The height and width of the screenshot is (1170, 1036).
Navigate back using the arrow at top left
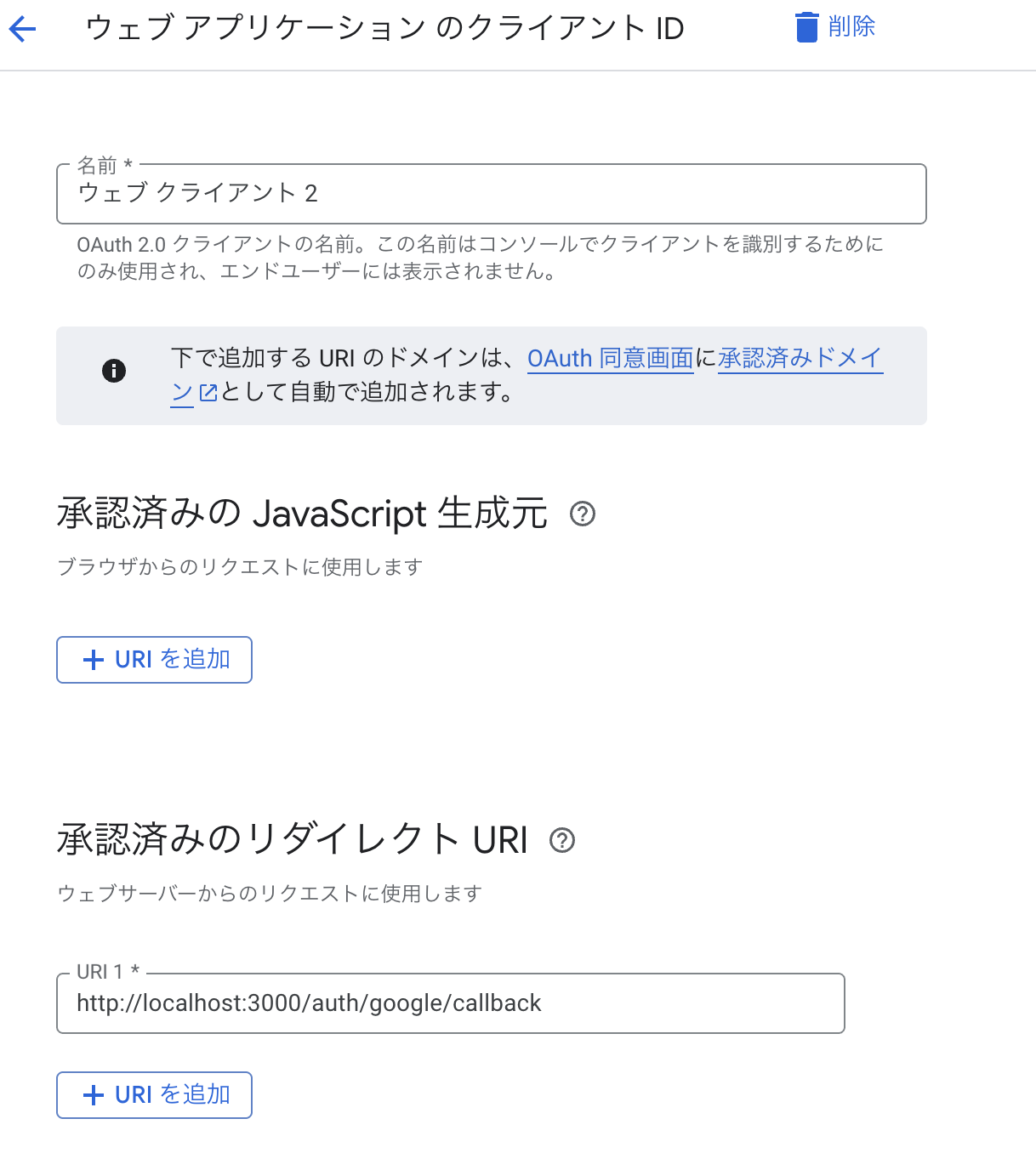23,28
